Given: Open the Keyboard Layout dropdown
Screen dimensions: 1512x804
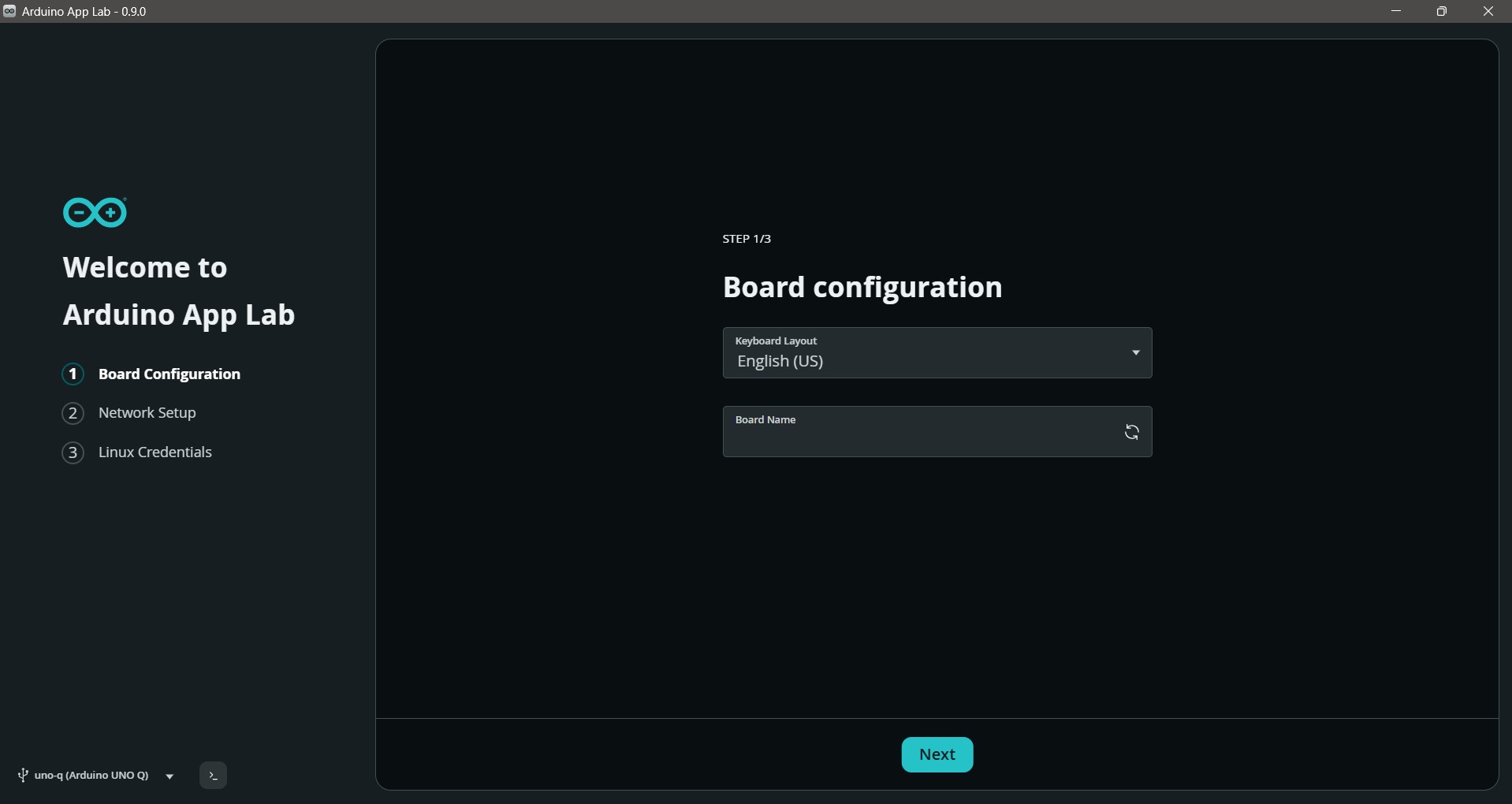Looking at the screenshot, I should [937, 352].
